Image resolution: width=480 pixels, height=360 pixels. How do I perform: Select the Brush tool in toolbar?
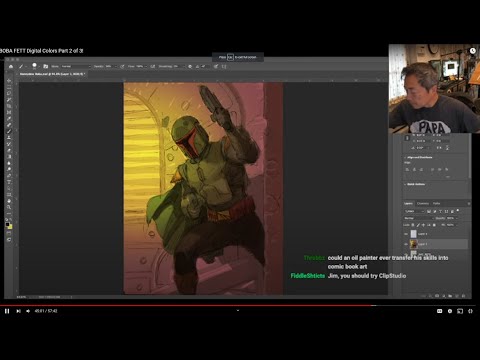[x=9, y=131]
